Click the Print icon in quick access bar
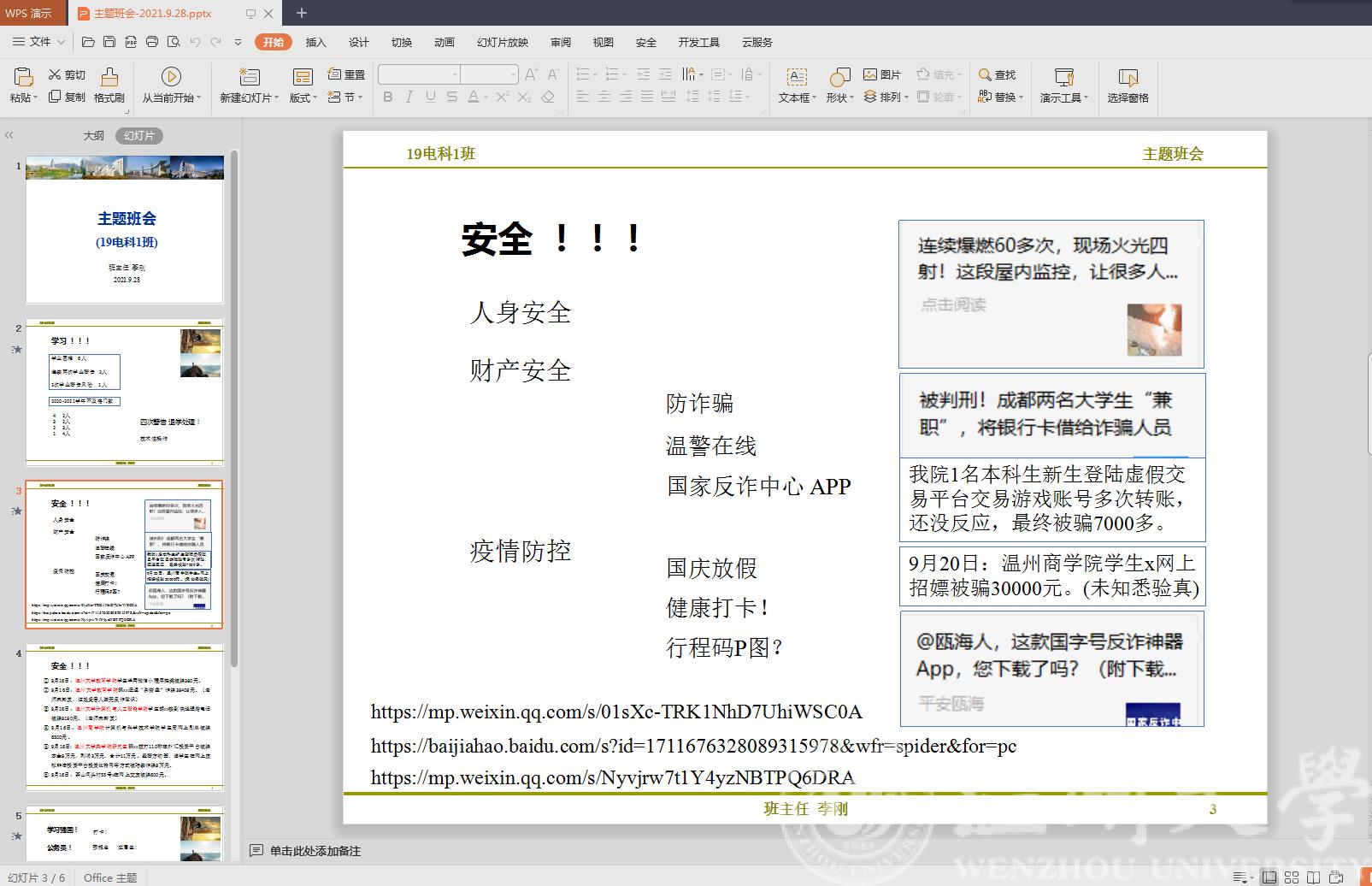The height and width of the screenshot is (886, 1372). pyautogui.click(x=152, y=42)
